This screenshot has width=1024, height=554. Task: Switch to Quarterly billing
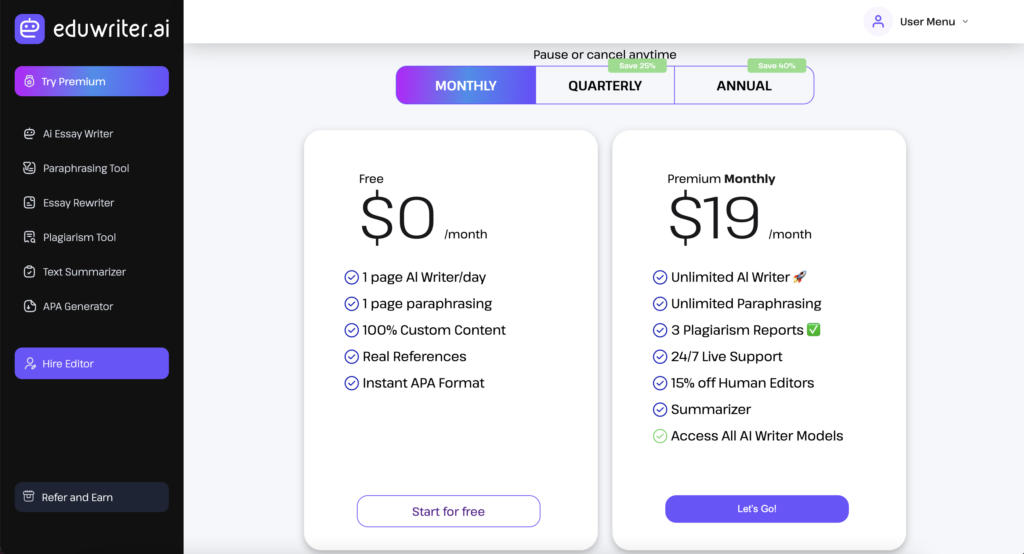coord(605,86)
